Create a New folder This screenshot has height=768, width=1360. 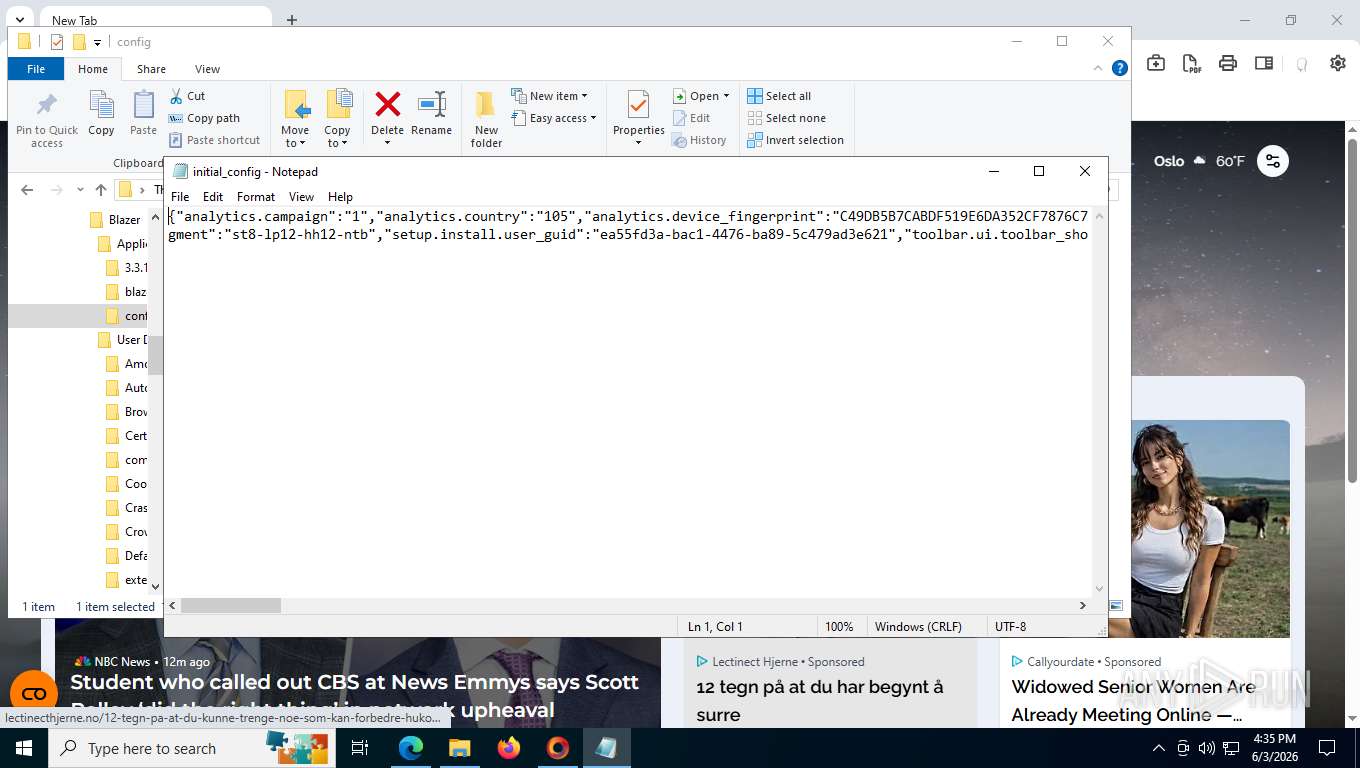click(x=486, y=119)
